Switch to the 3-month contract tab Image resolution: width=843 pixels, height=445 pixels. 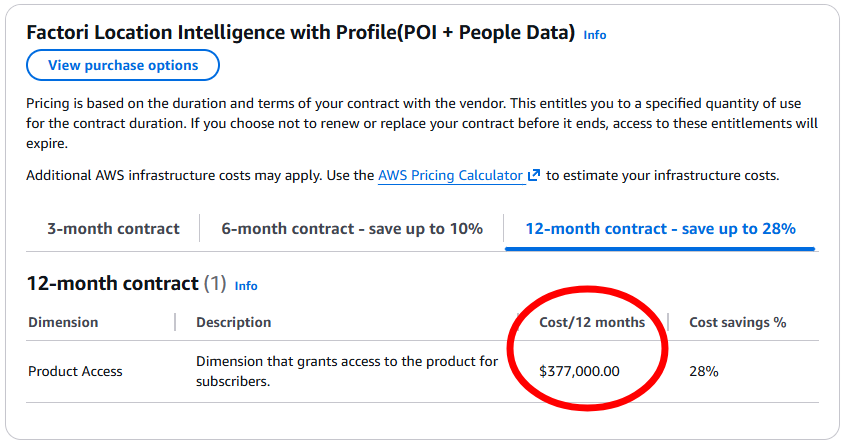[113, 228]
